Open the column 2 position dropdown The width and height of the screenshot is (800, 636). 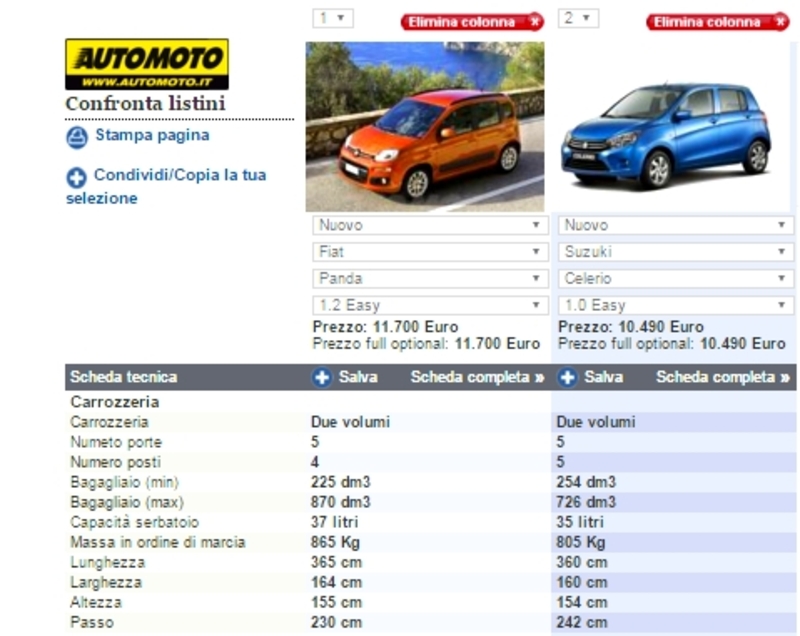[578, 18]
